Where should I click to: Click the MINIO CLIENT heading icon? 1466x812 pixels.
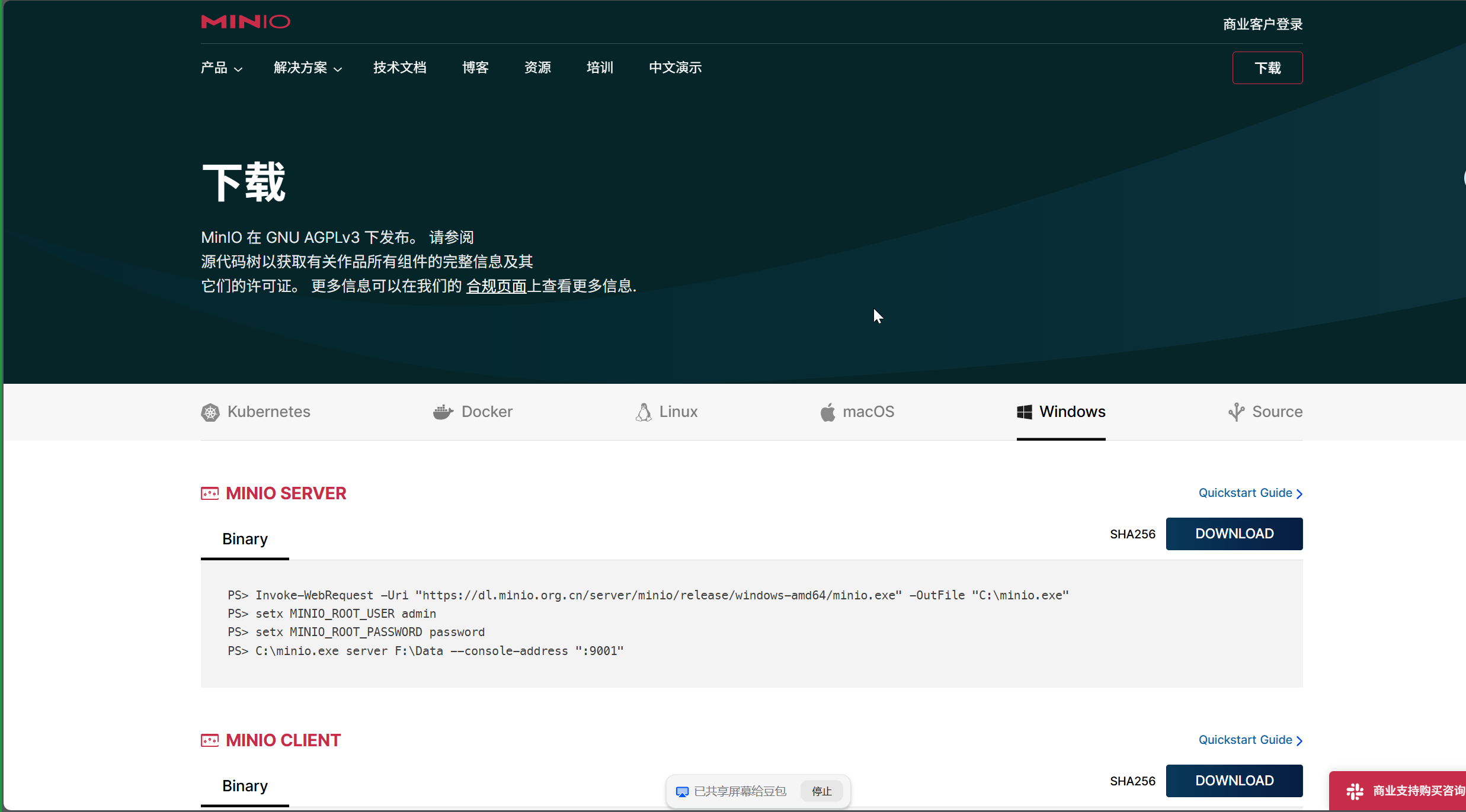pyautogui.click(x=210, y=740)
